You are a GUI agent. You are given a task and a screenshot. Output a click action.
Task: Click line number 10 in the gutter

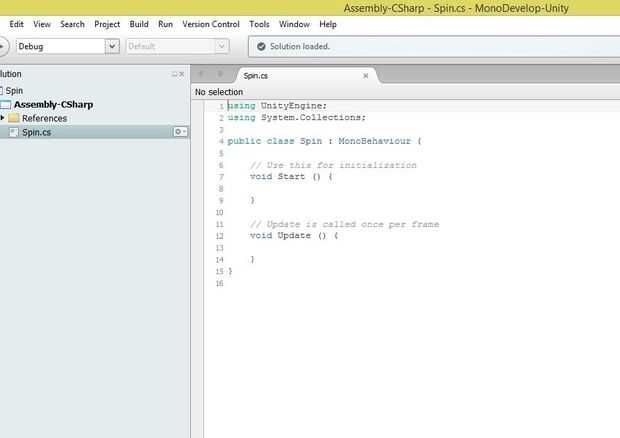point(219,212)
